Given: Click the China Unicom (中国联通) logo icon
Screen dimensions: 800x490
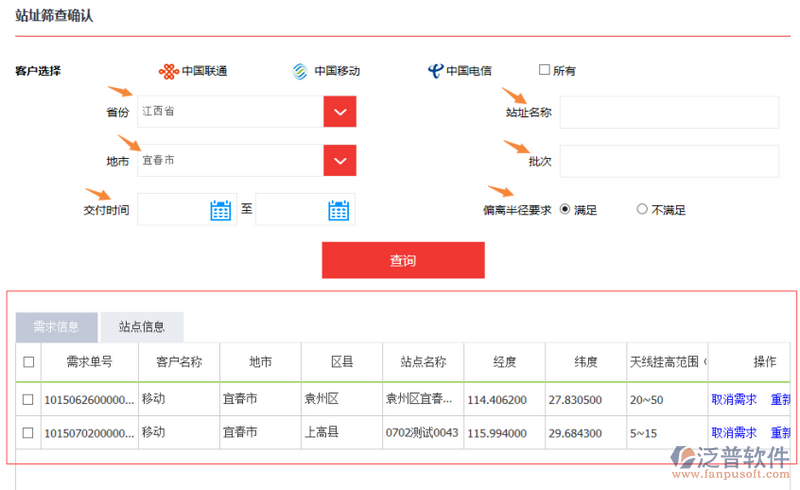Looking at the screenshot, I should click(168, 71).
